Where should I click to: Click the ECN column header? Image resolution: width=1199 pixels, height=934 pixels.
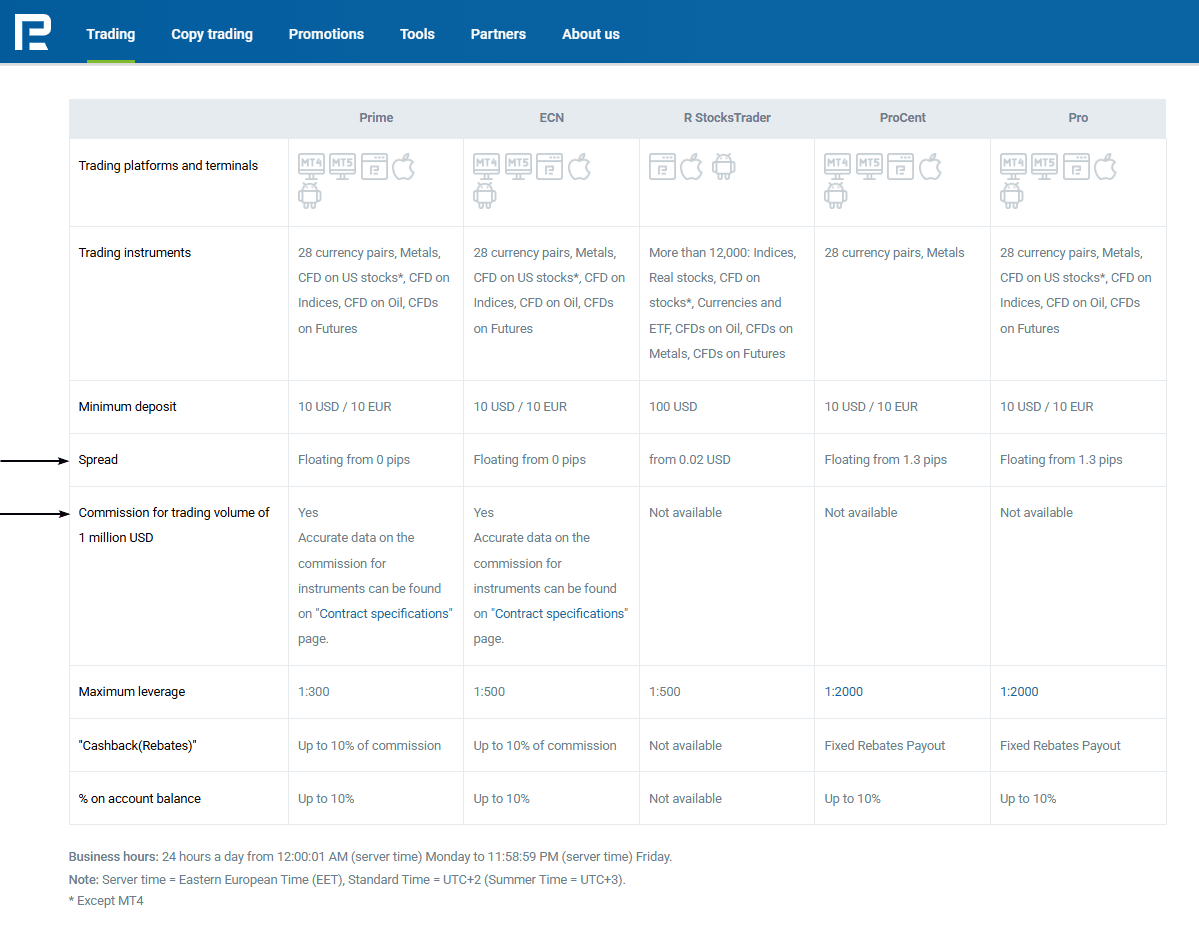click(x=551, y=118)
